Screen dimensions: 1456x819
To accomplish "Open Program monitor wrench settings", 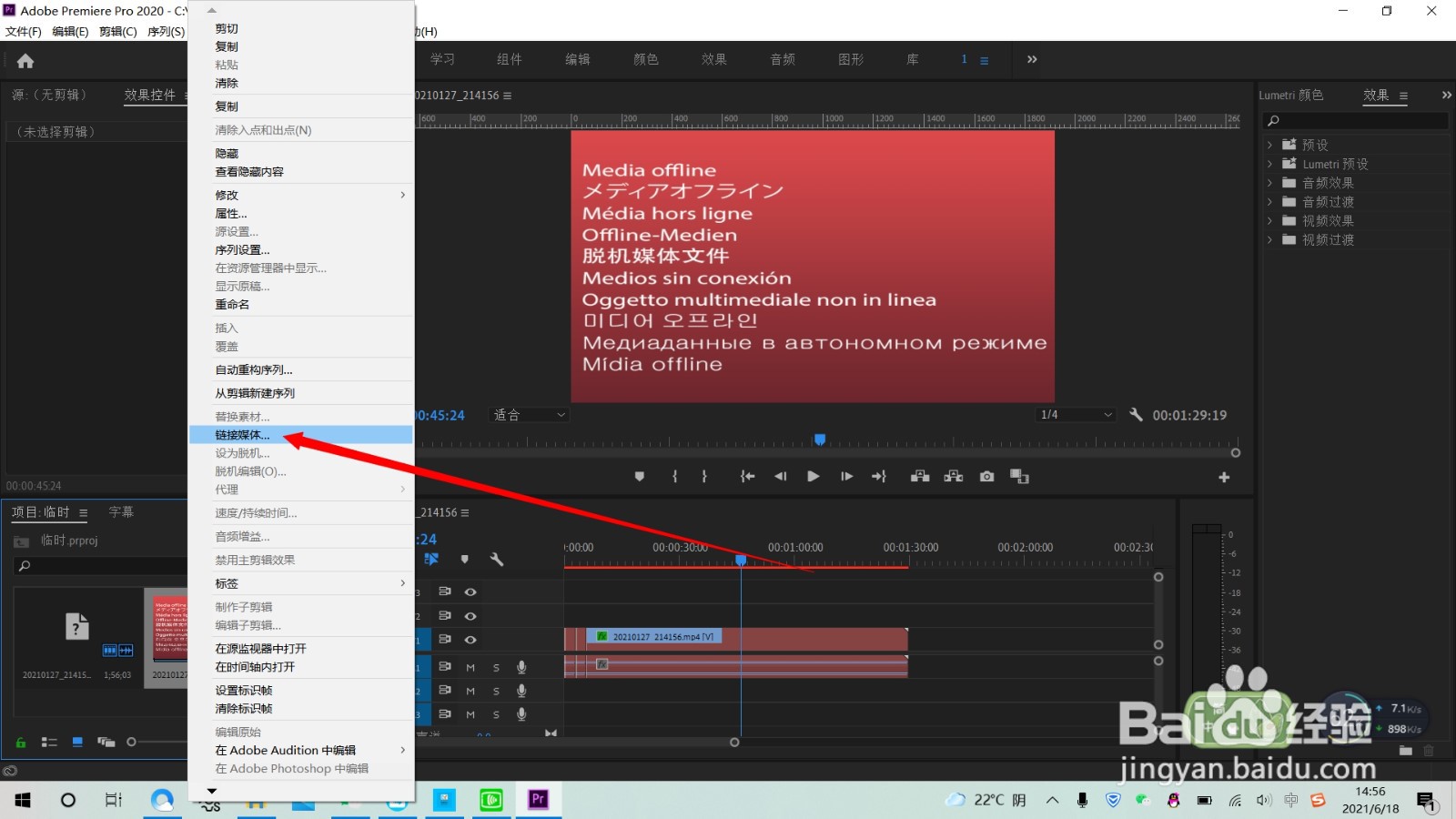I will pyautogui.click(x=1136, y=414).
